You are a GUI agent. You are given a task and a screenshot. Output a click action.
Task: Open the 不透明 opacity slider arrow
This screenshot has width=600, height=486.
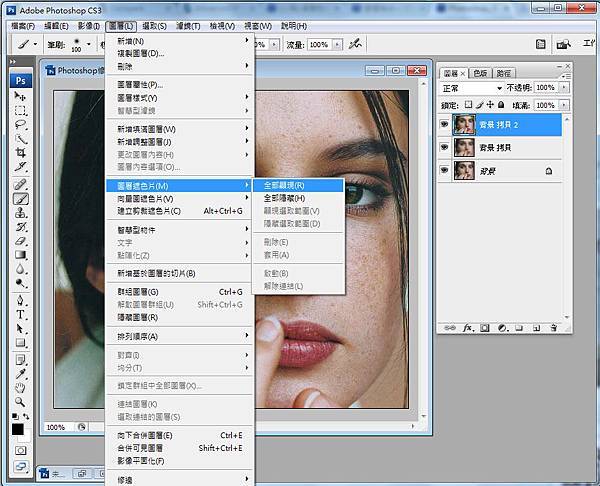coord(563,88)
